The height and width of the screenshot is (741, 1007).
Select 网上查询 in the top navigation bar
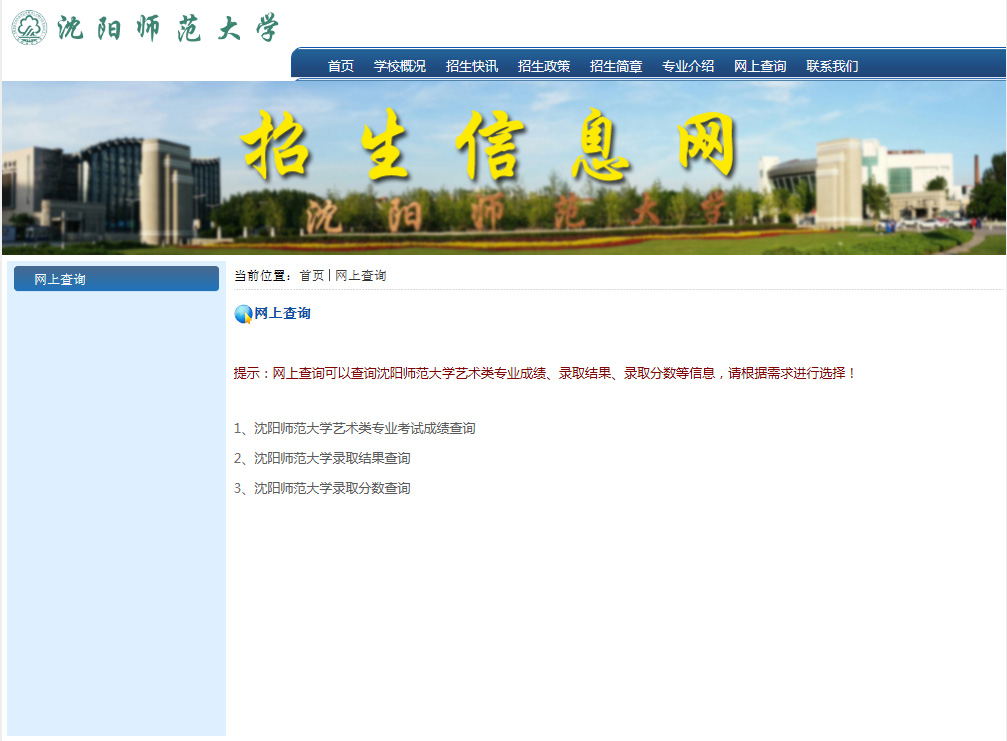pos(759,66)
